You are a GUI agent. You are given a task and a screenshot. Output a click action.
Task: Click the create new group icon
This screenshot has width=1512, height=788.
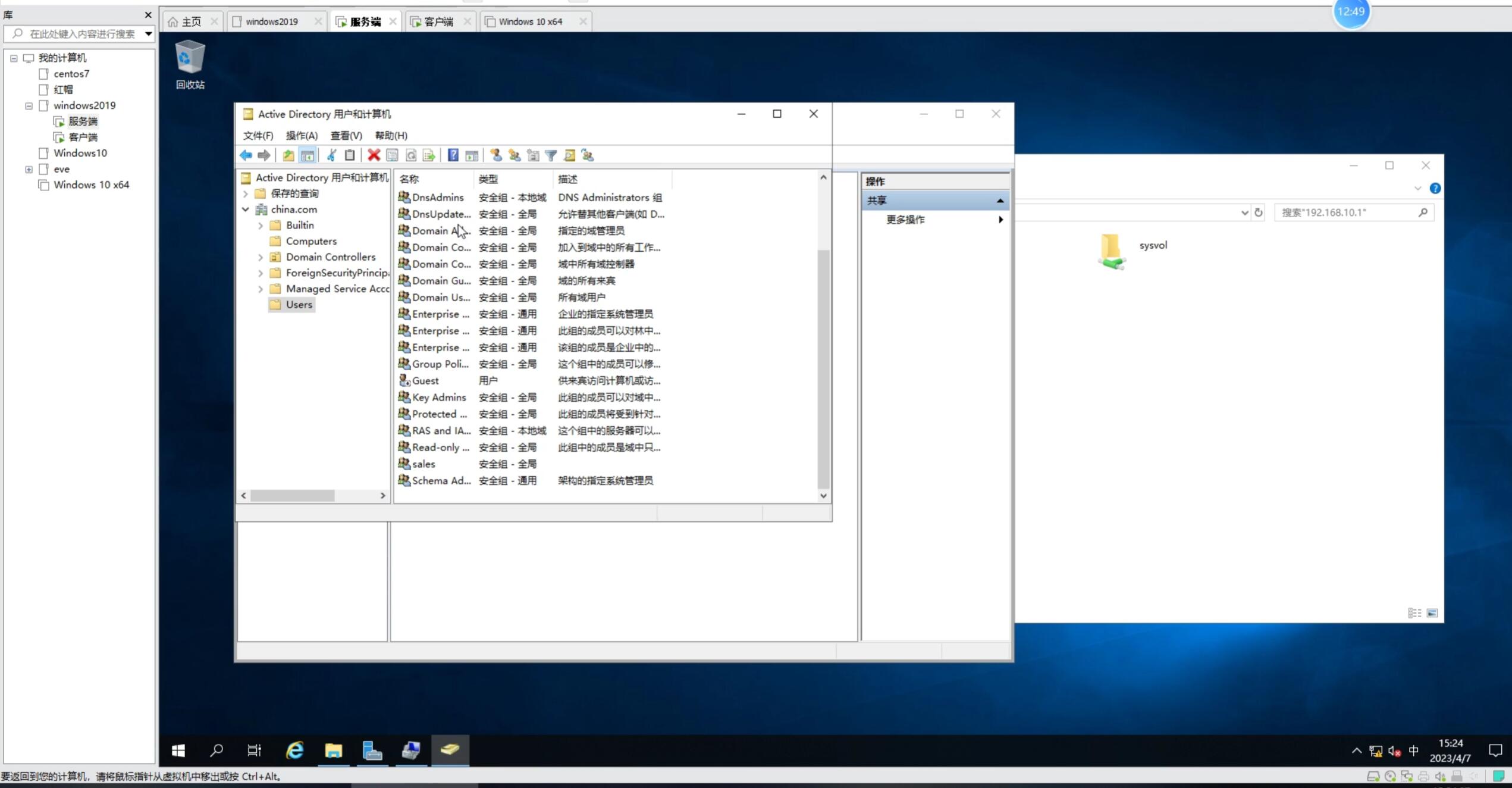[x=515, y=155]
